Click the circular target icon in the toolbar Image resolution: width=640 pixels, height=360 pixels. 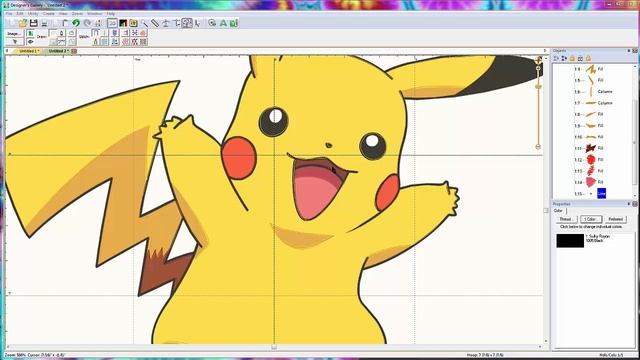pyautogui.click(x=212, y=23)
